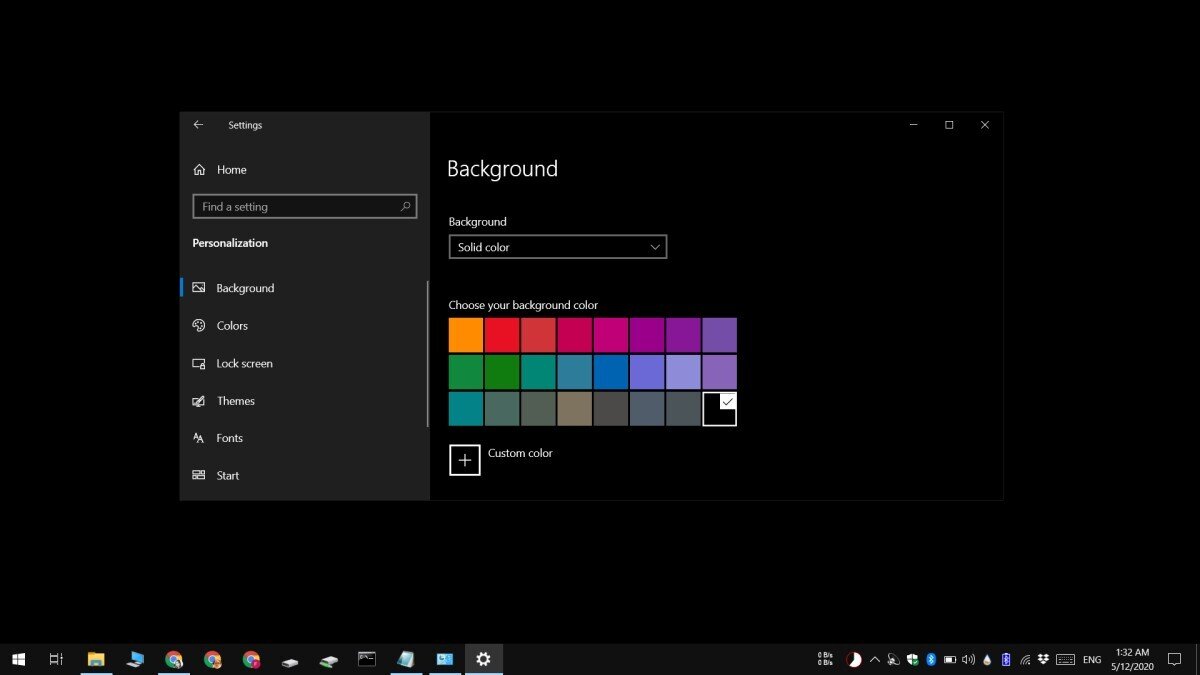Select the Themes sidebar icon
This screenshot has height=675, width=1200.
[x=198, y=401]
